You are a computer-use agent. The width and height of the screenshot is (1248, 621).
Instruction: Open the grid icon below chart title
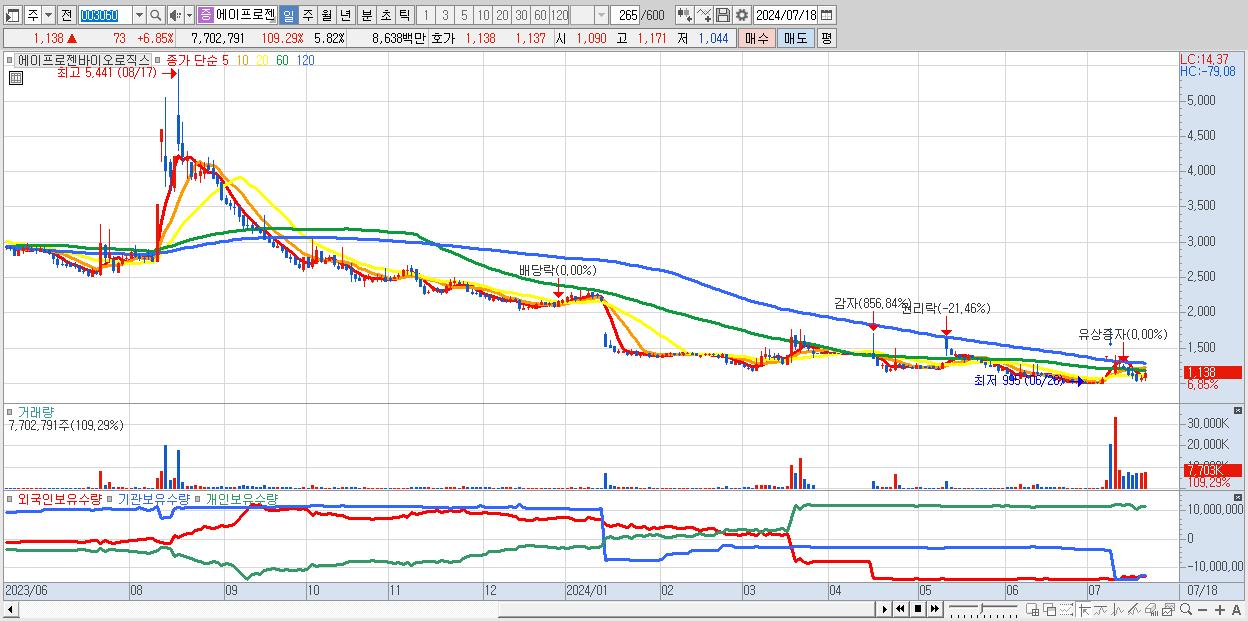pyautogui.click(x=15, y=78)
